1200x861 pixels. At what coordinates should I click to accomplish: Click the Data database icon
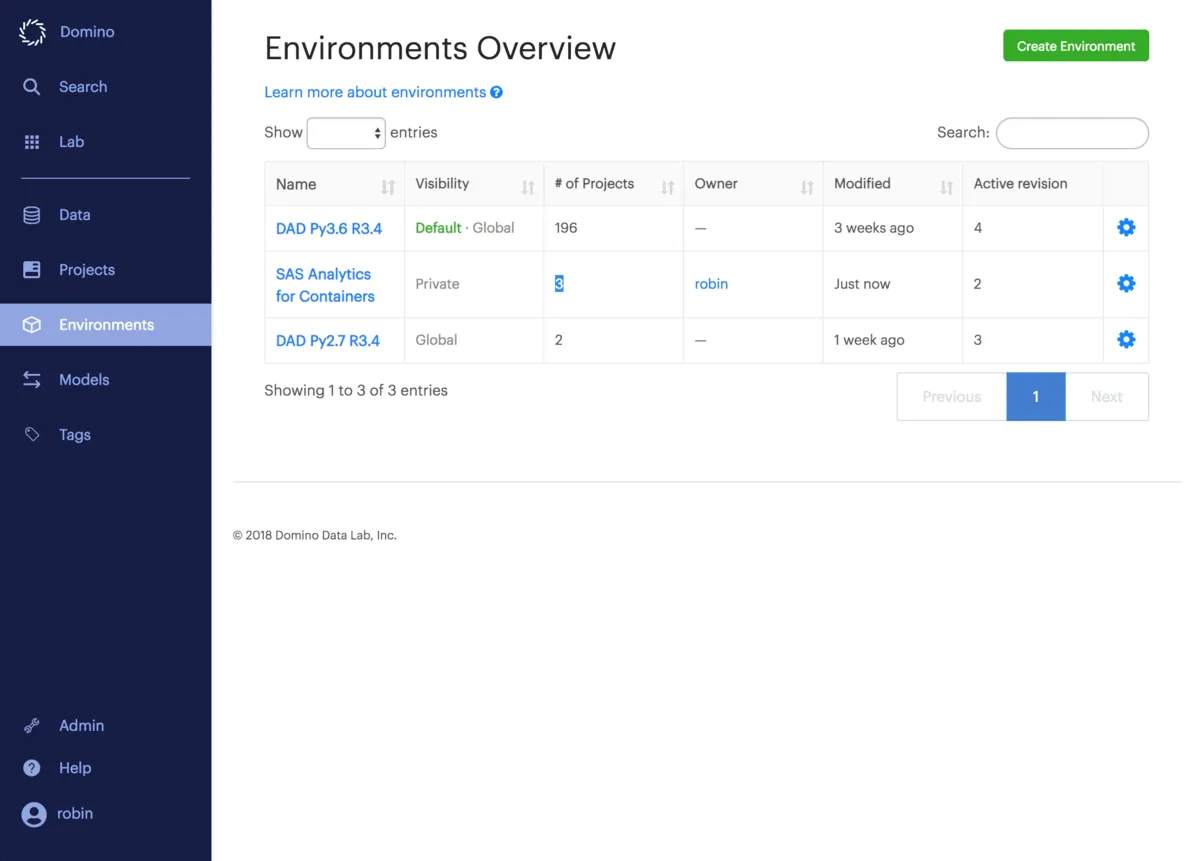point(32,215)
